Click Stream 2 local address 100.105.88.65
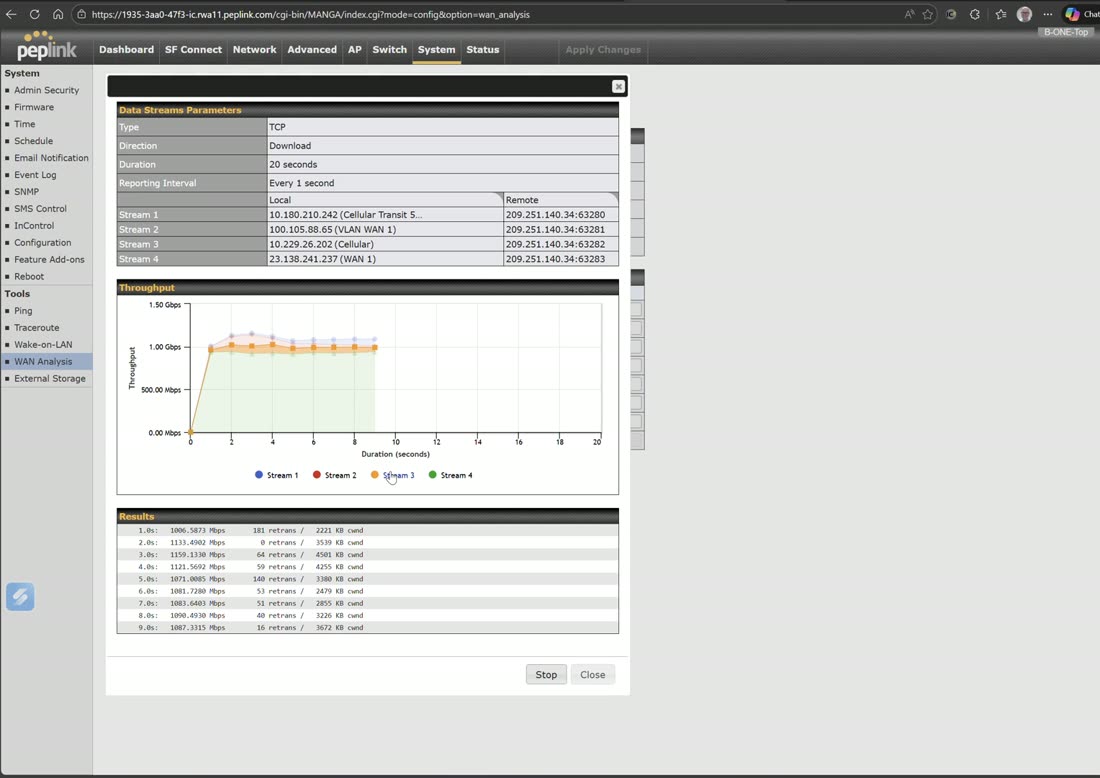The width and height of the screenshot is (1100, 778). 333,229
